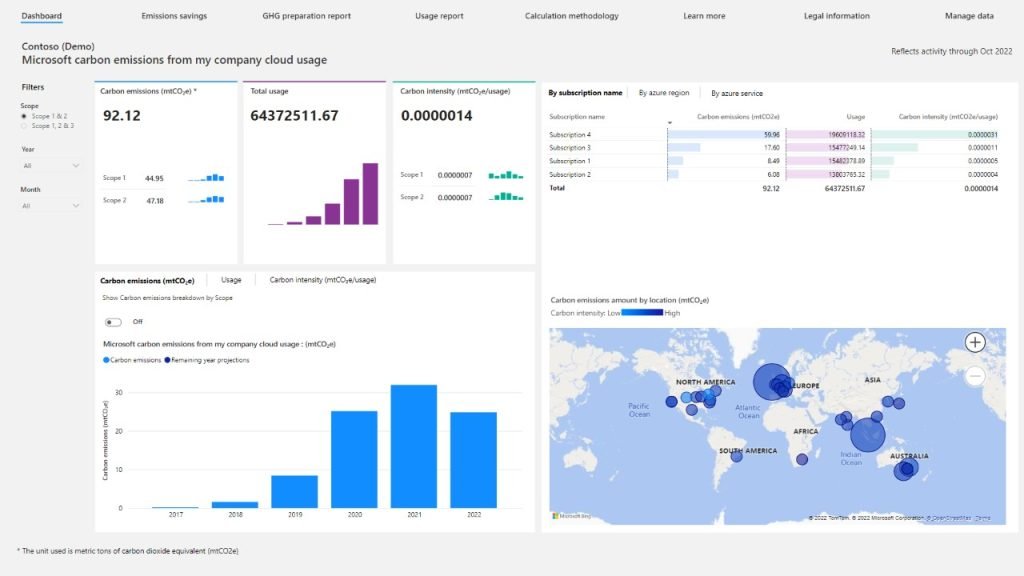The image size is (1024, 576).
Task: Select the Scope 1 & 2 radio button
Action: click(24, 116)
